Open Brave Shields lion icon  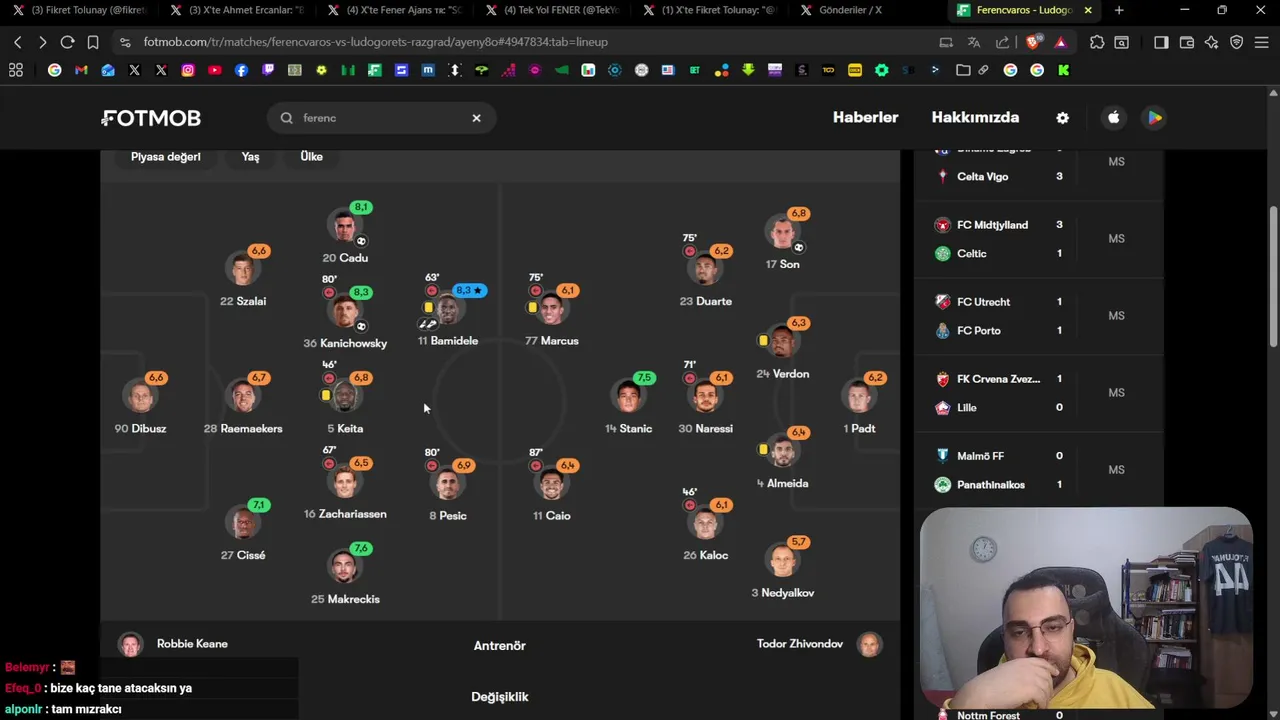(x=1033, y=42)
